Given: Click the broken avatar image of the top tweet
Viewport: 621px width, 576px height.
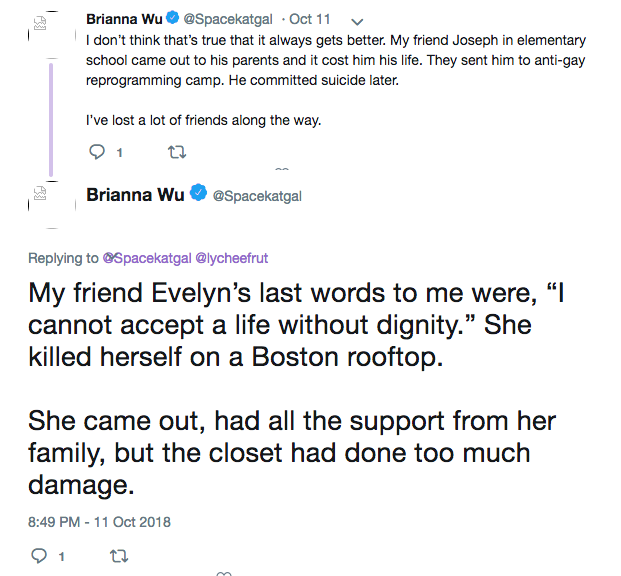Looking at the screenshot, I should click(x=40, y=23).
